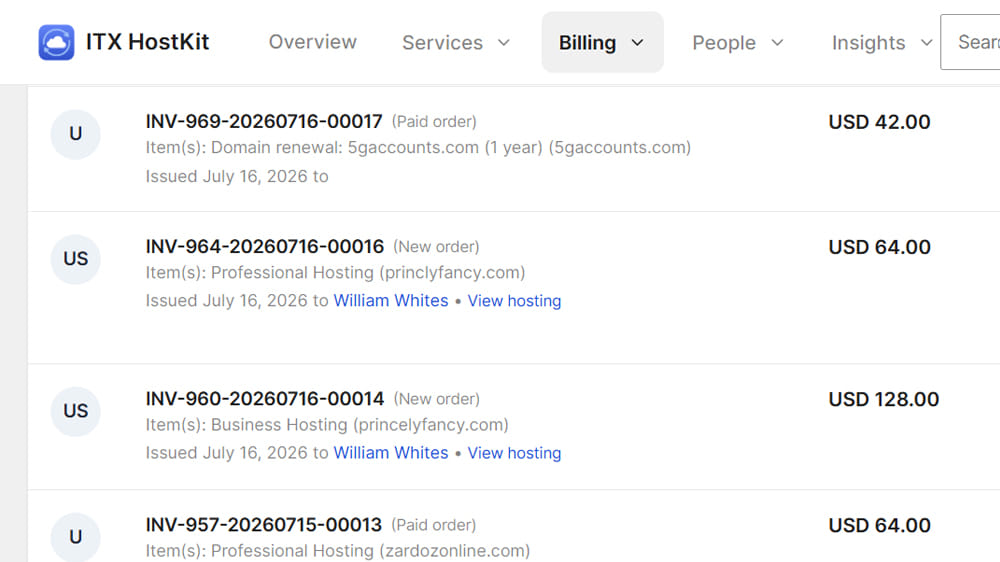The height and width of the screenshot is (562, 1000).
Task: Click the ITX HostKit brand name
Action: click(x=147, y=42)
